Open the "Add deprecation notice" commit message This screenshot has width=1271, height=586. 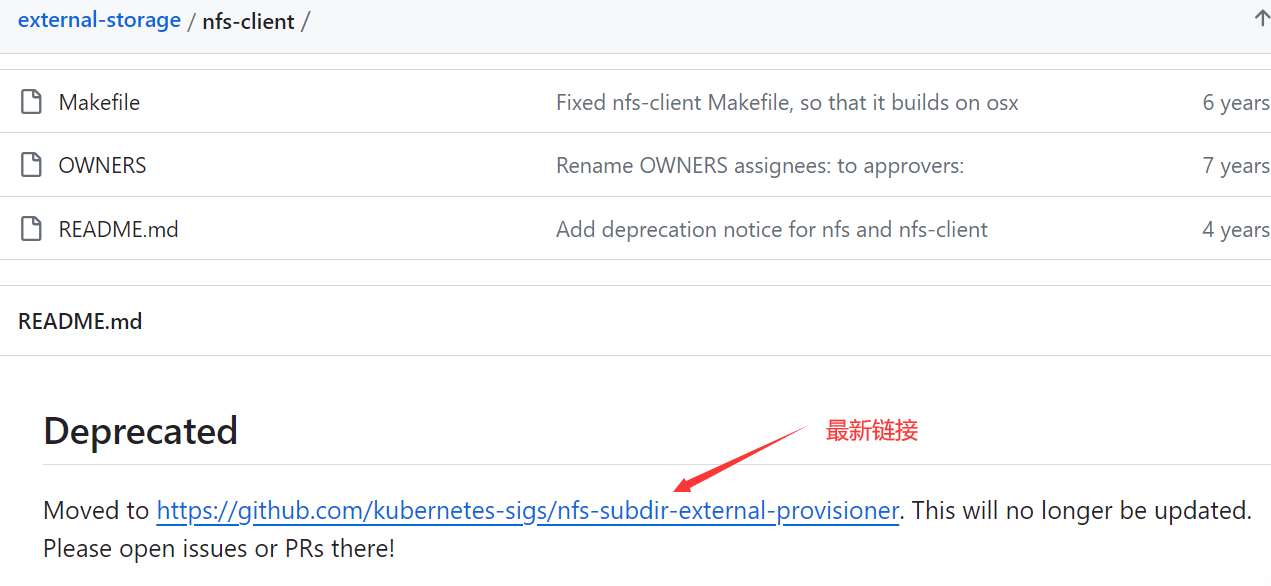(x=771, y=229)
